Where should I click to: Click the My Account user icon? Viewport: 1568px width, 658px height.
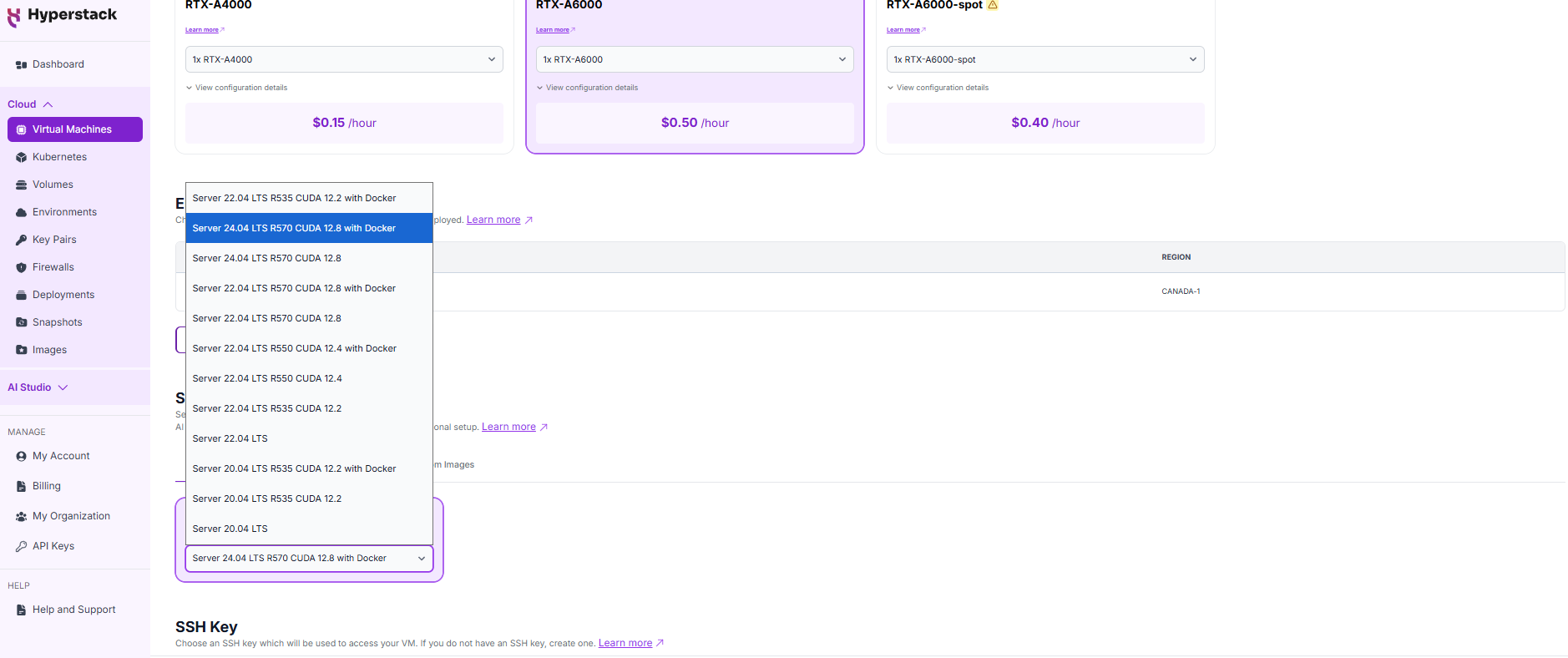[22, 456]
